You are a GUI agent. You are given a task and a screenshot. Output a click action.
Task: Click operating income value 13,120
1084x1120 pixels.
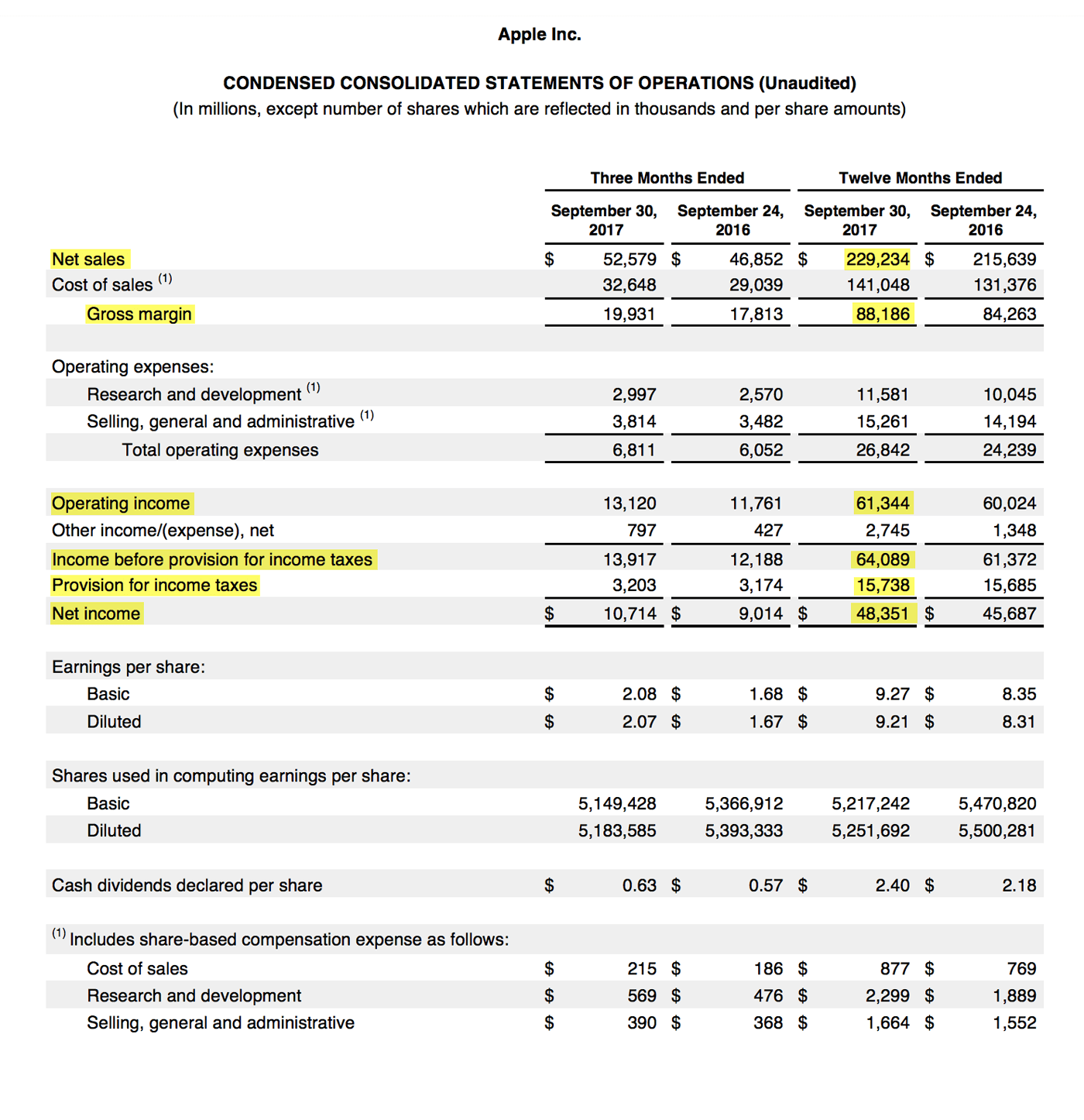coord(629,503)
